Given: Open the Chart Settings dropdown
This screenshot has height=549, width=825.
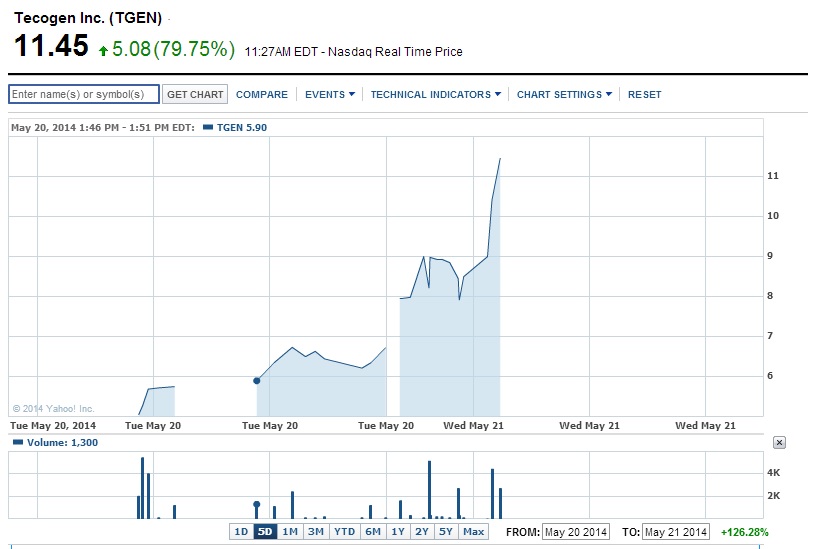Looking at the screenshot, I should tap(564, 94).
